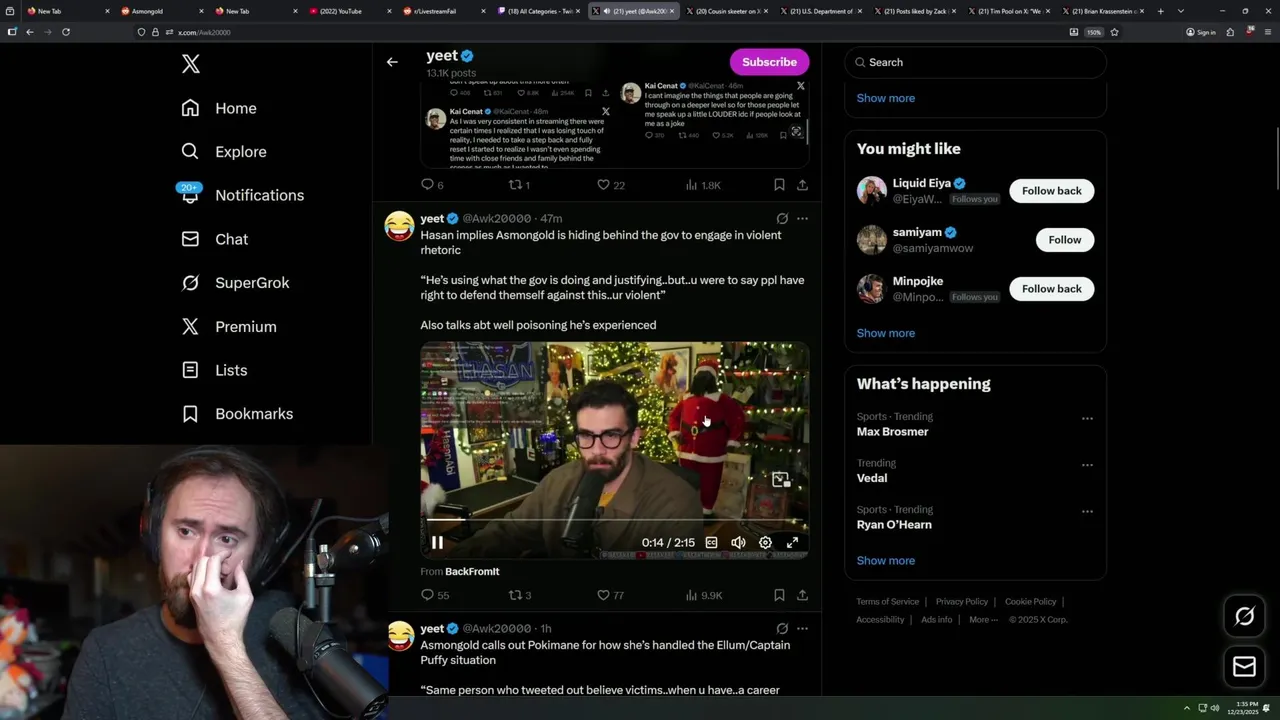Reload the page in browser toolbar
This screenshot has height=720, width=1280.
pyautogui.click(x=66, y=32)
